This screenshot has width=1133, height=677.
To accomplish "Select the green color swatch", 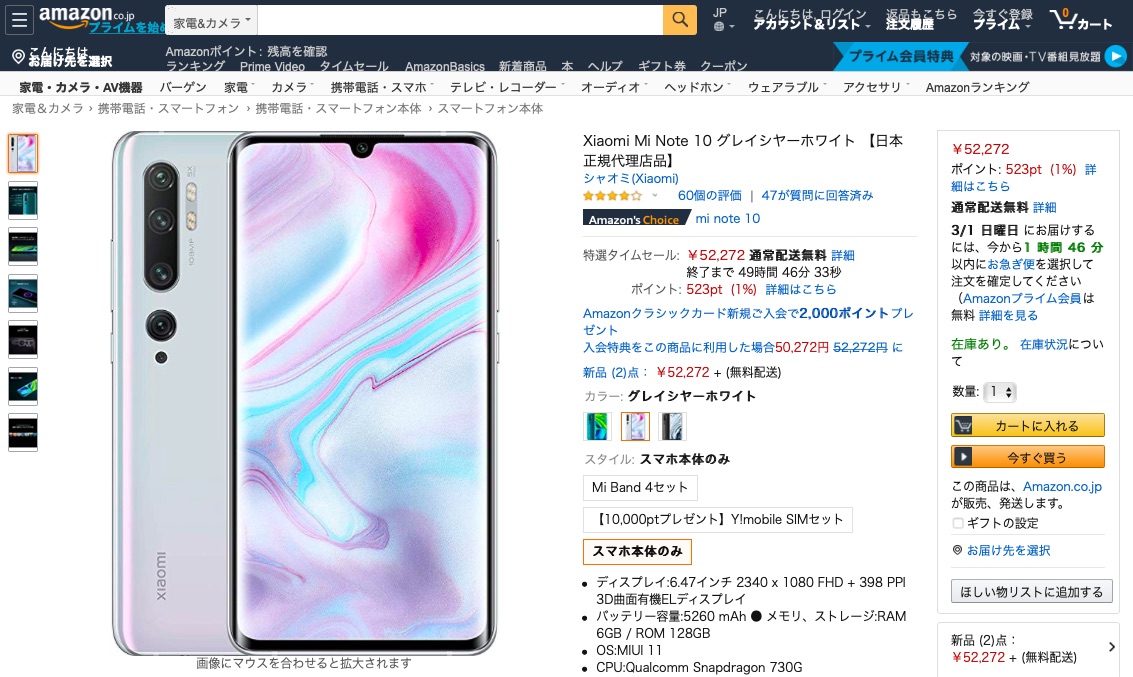I will pyautogui.click(x=598, y=426).
